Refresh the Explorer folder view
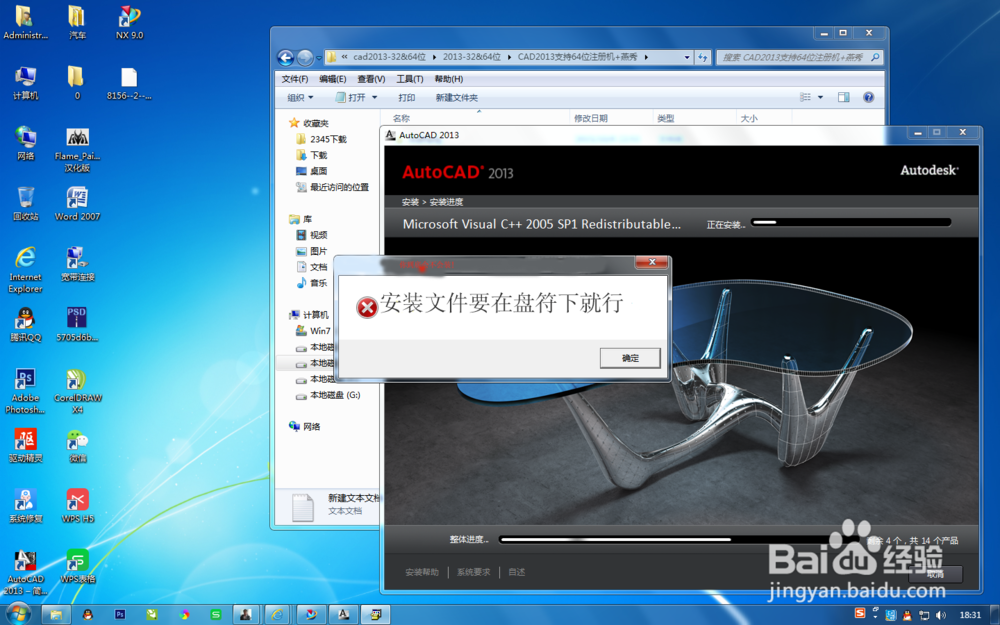 click(x=703, y=57)
